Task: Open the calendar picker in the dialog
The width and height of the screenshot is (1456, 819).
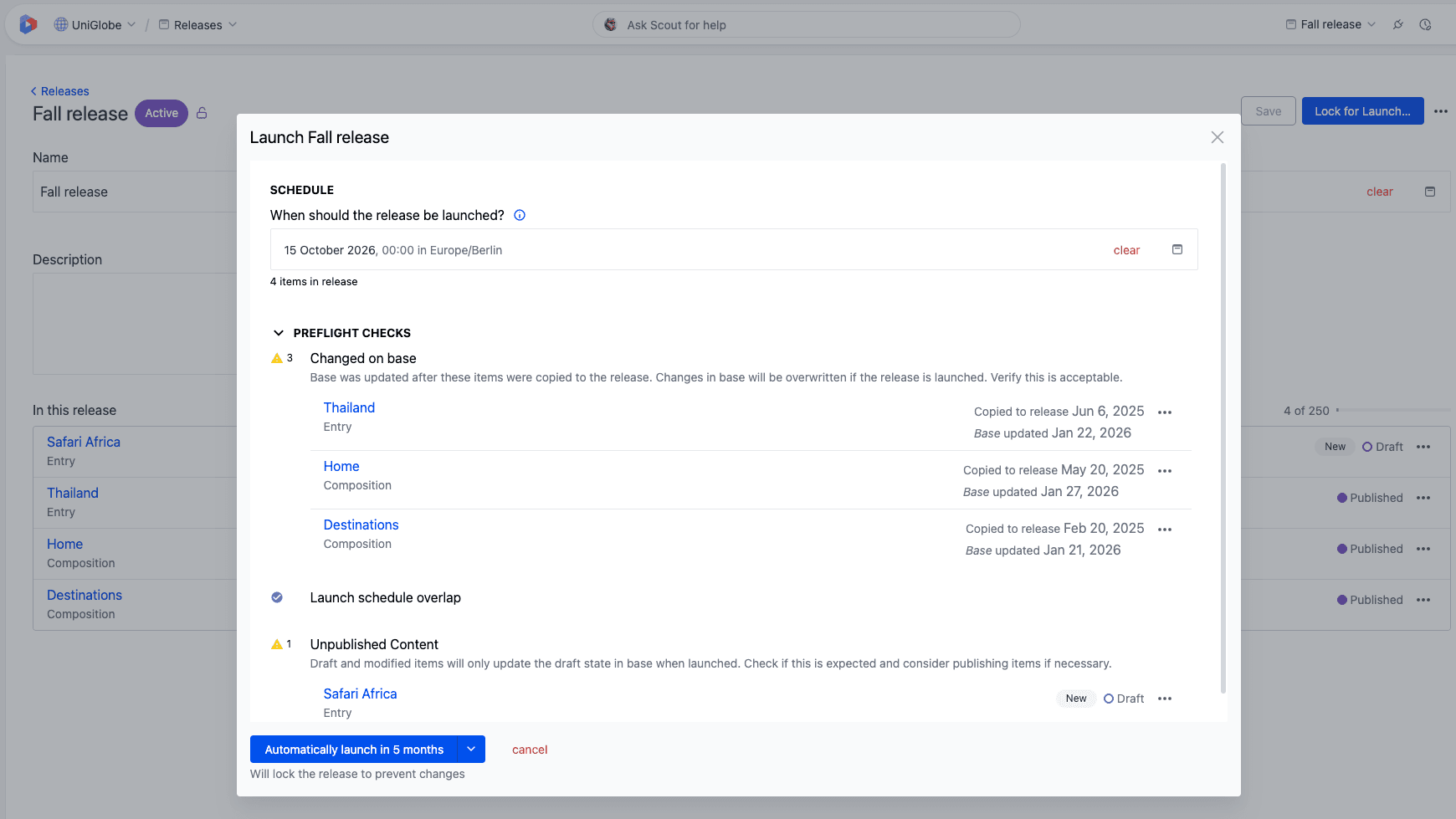Action: click(1177, 249)
